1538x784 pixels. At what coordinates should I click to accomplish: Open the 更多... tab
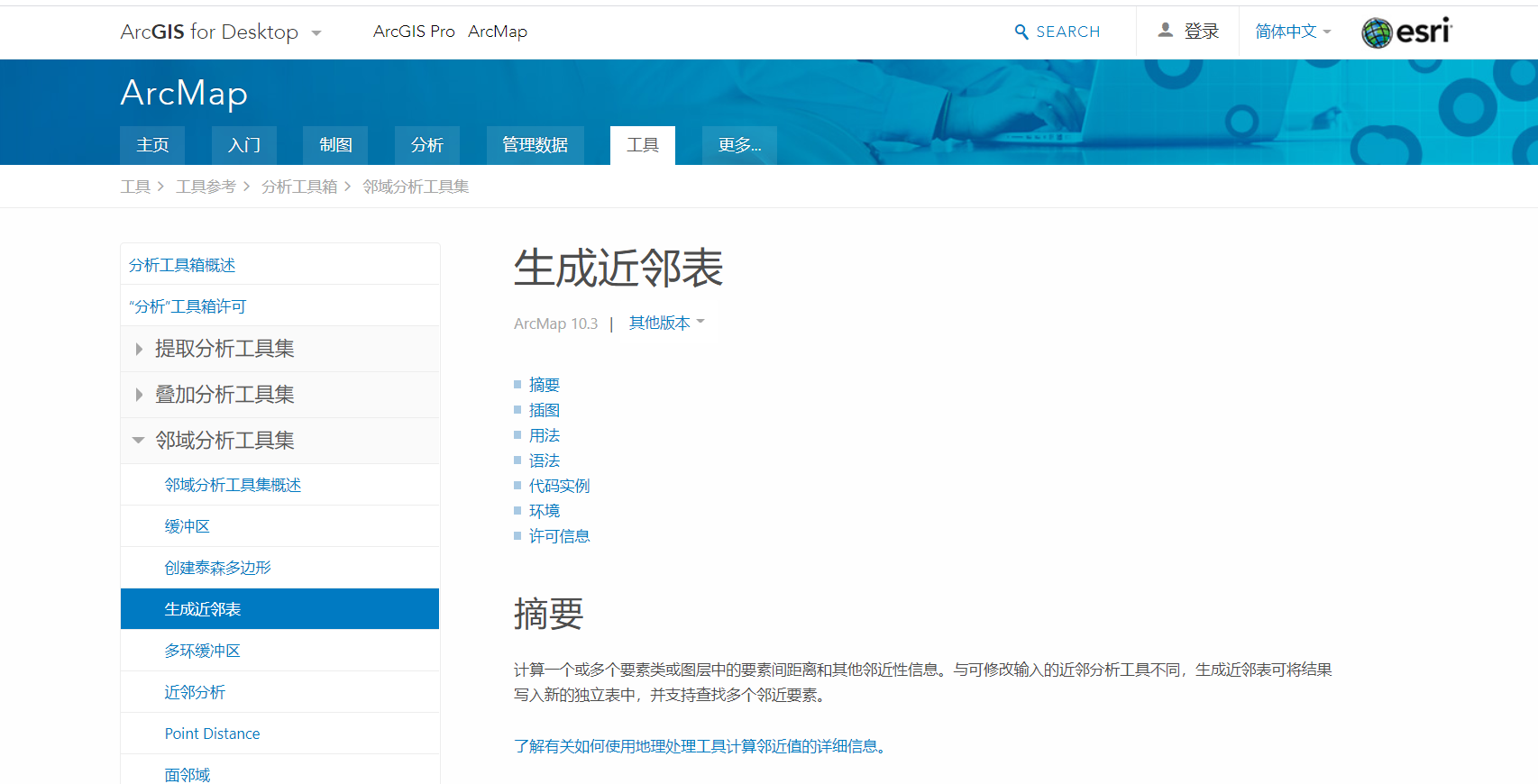(x=739, y=145)
